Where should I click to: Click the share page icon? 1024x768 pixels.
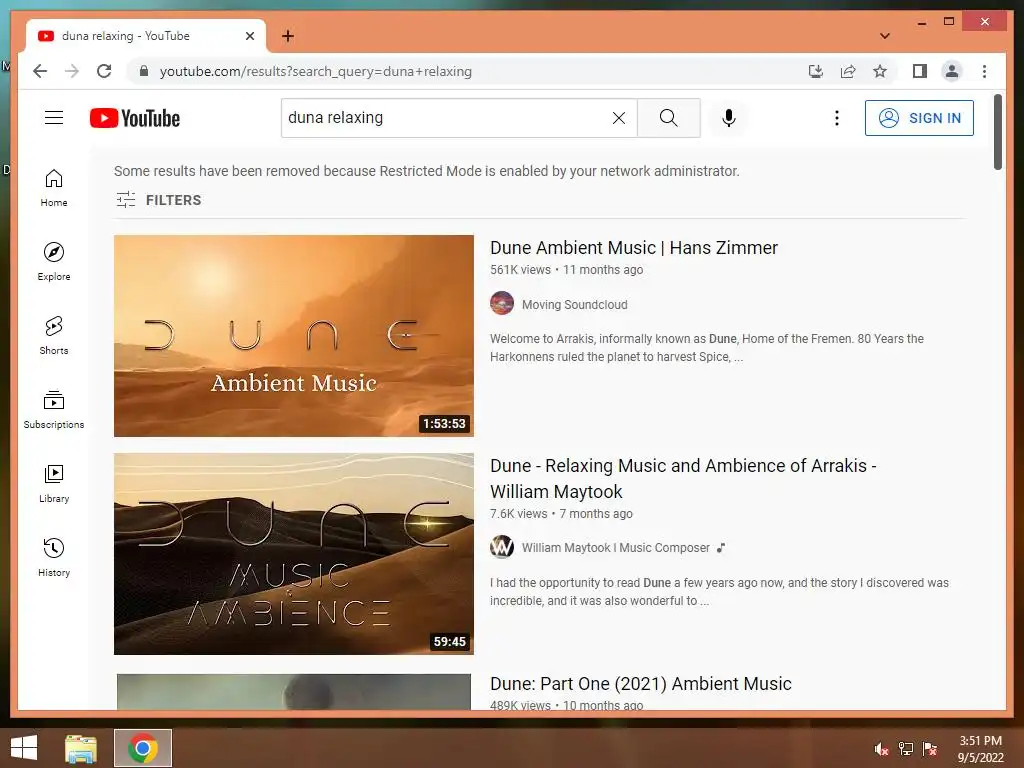(x=848, y=71)
